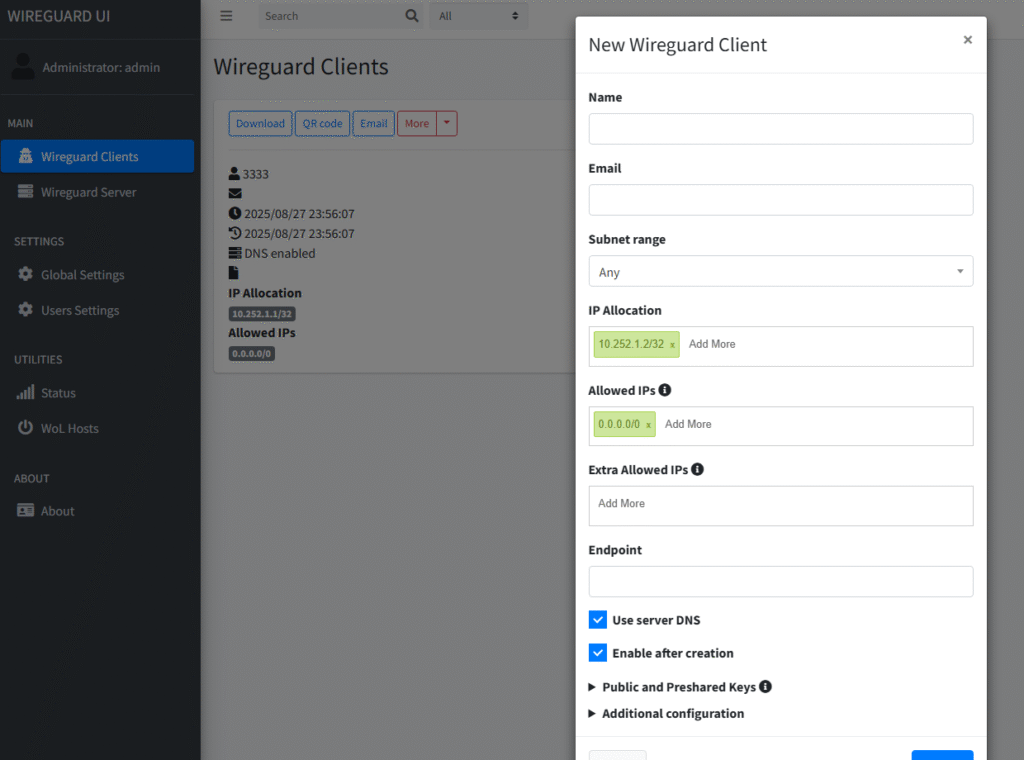Click info icon beside Public and Preshared Keys
The height and width of the screenshot is (760, 1024).
(766, 687)
